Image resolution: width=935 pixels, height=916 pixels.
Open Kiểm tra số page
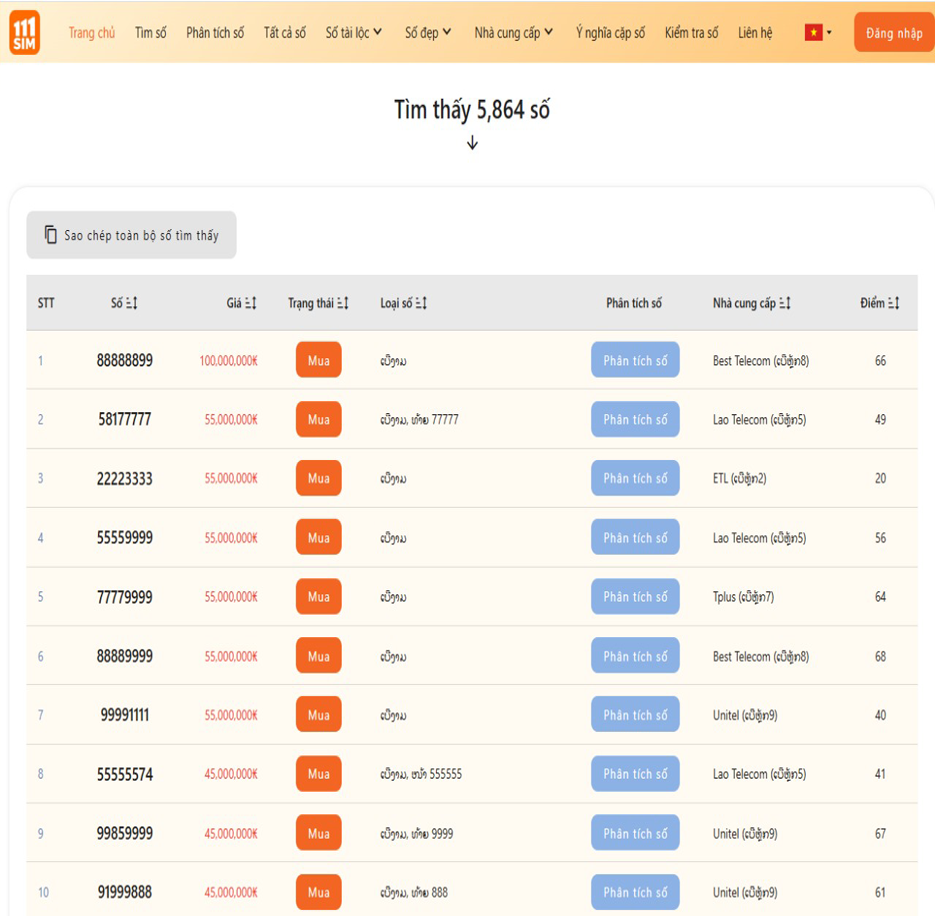691,33
